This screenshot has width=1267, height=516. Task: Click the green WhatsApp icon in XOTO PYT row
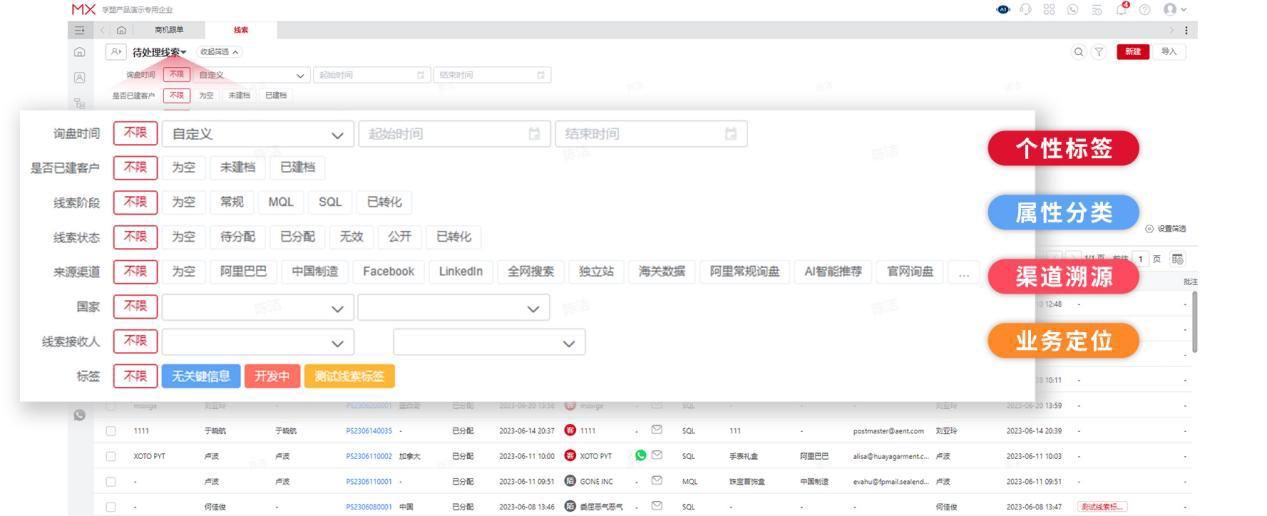tap(641, 456)
